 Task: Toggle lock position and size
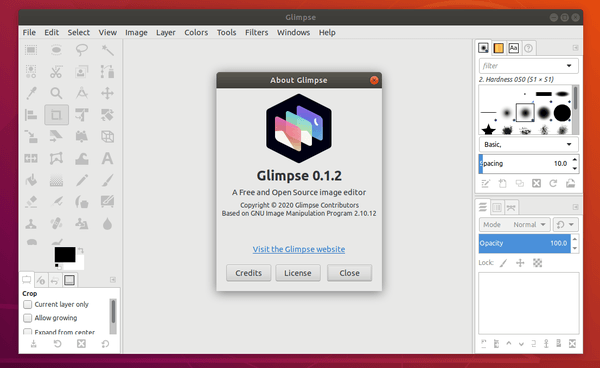tap(520, 263)
